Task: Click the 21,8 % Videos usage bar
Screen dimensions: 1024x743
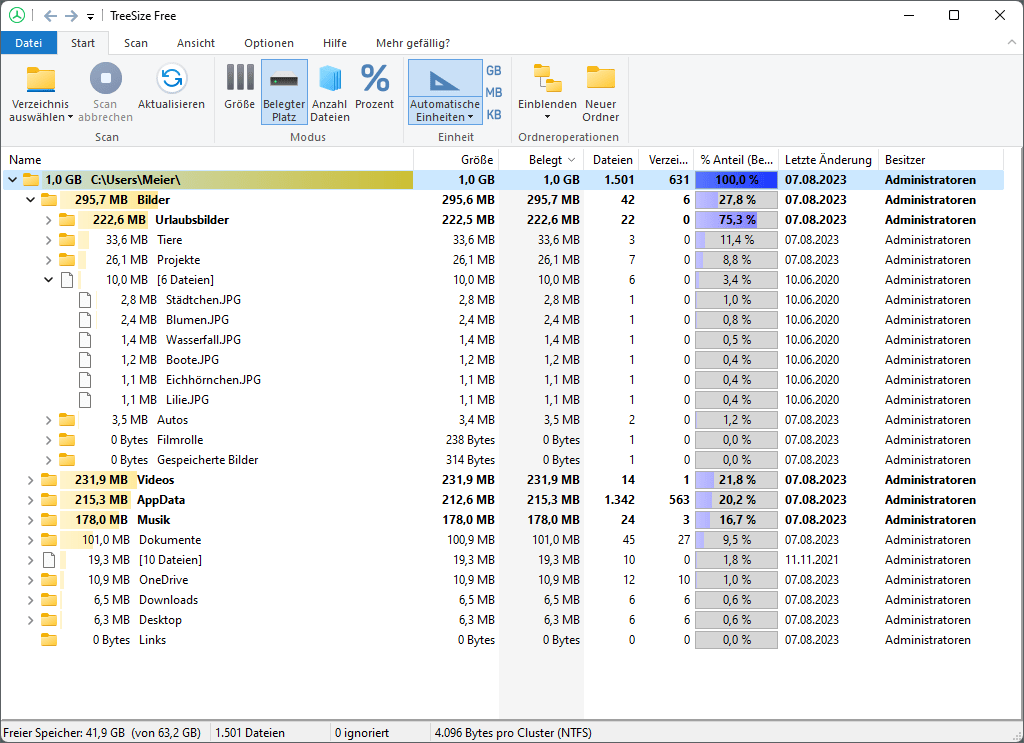Action: click(x=736, y=480)
